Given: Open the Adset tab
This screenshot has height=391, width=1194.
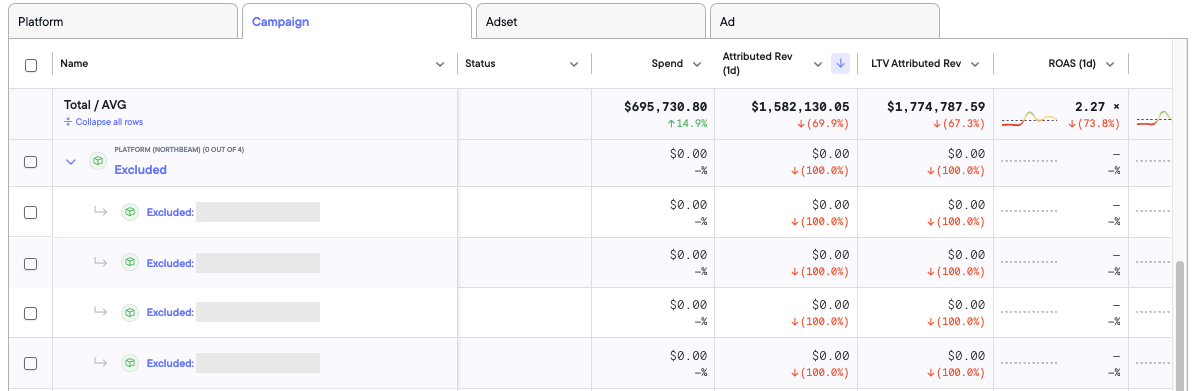Looking at the screenshot, I should click(x=590, y=21).
